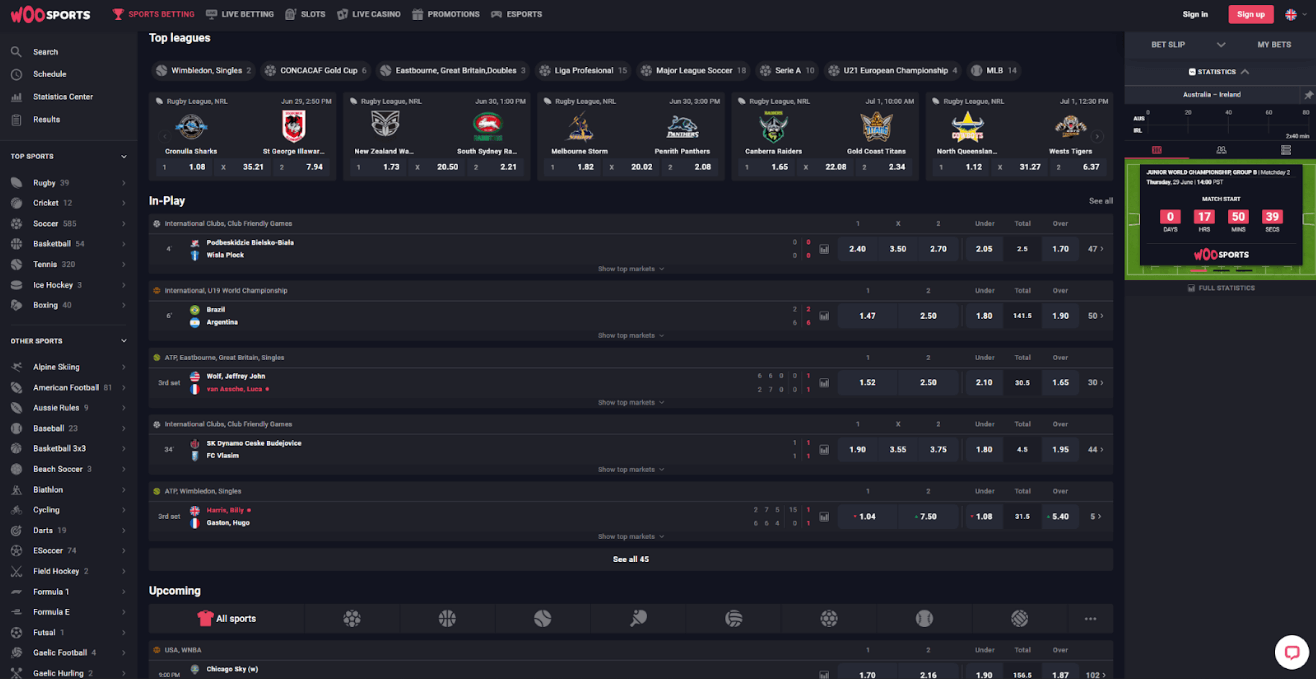Pick odds 1.47 for Brazil
The width and height of the screenshot is (1316, 679).
coord(867,316)
